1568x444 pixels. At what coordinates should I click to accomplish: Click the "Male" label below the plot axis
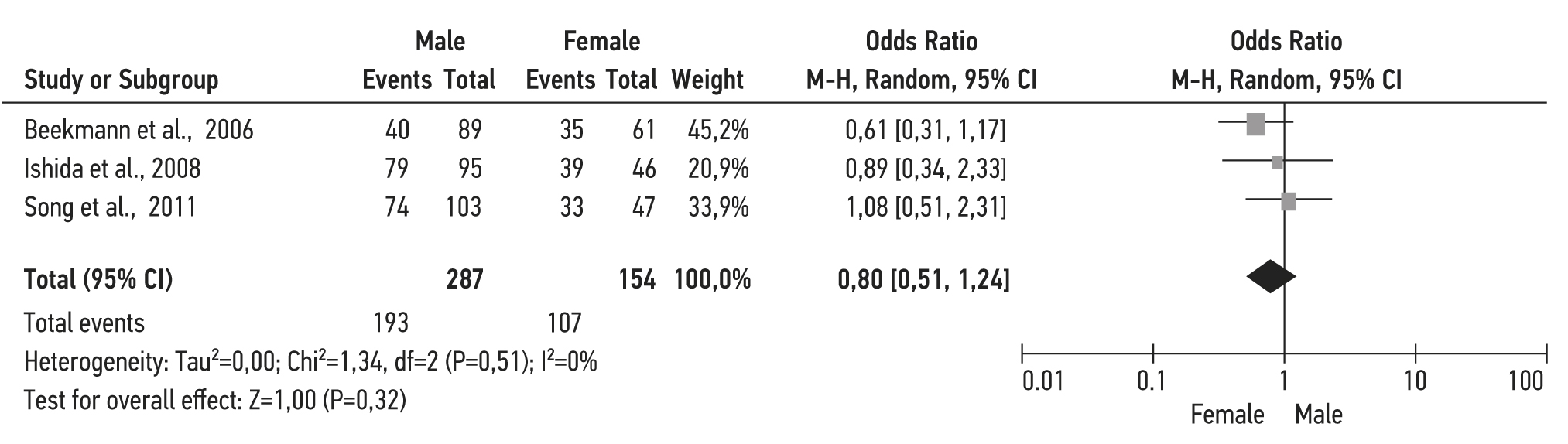(x=1319, y=415)
